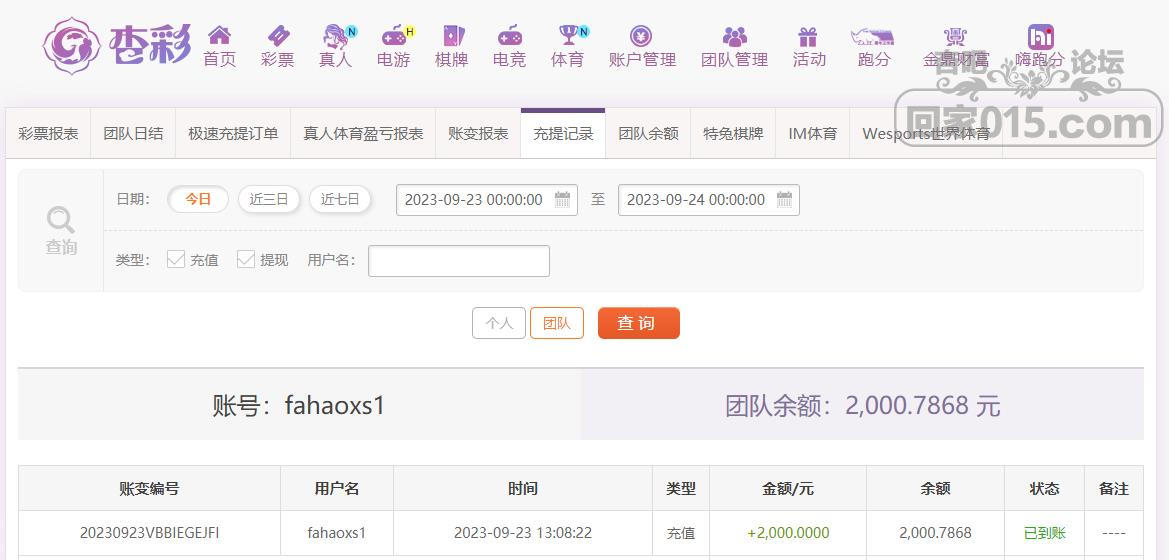Click the 用户名 column header in table
1169x560 pixels.
337,488
